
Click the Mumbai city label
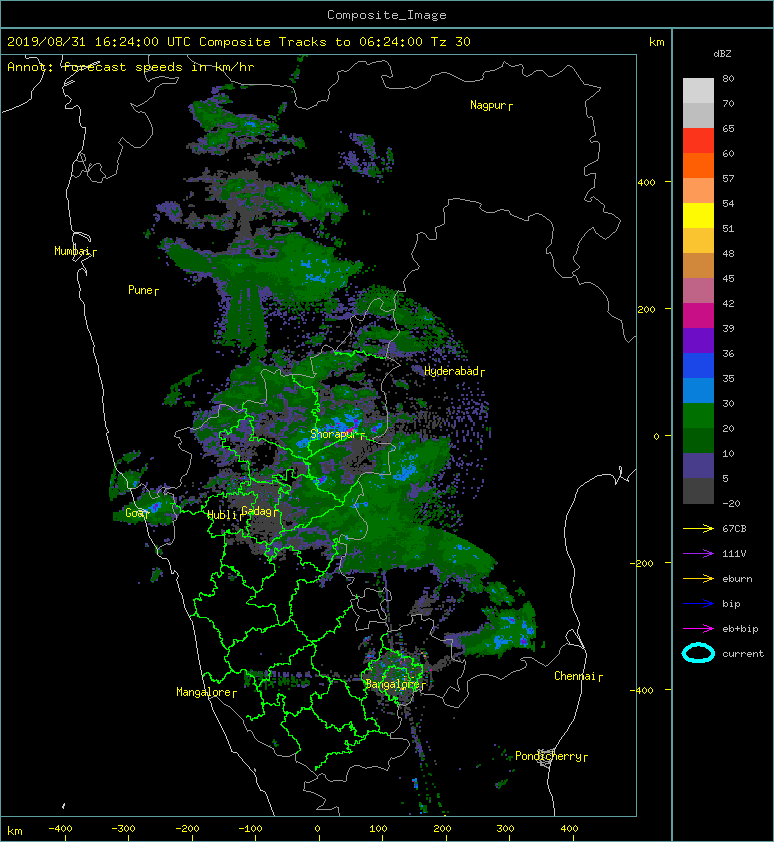pyautogui.click(x=75, y=251)
